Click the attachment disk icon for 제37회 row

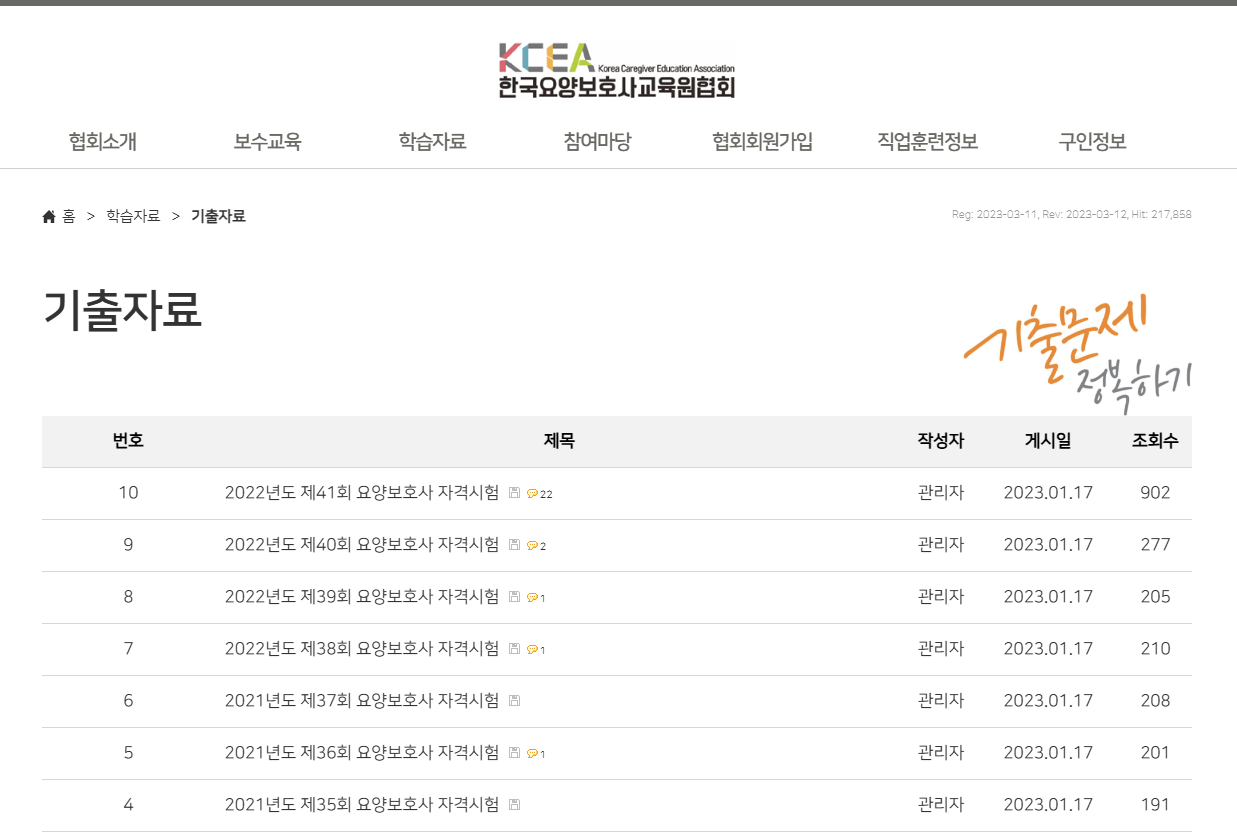514,701
